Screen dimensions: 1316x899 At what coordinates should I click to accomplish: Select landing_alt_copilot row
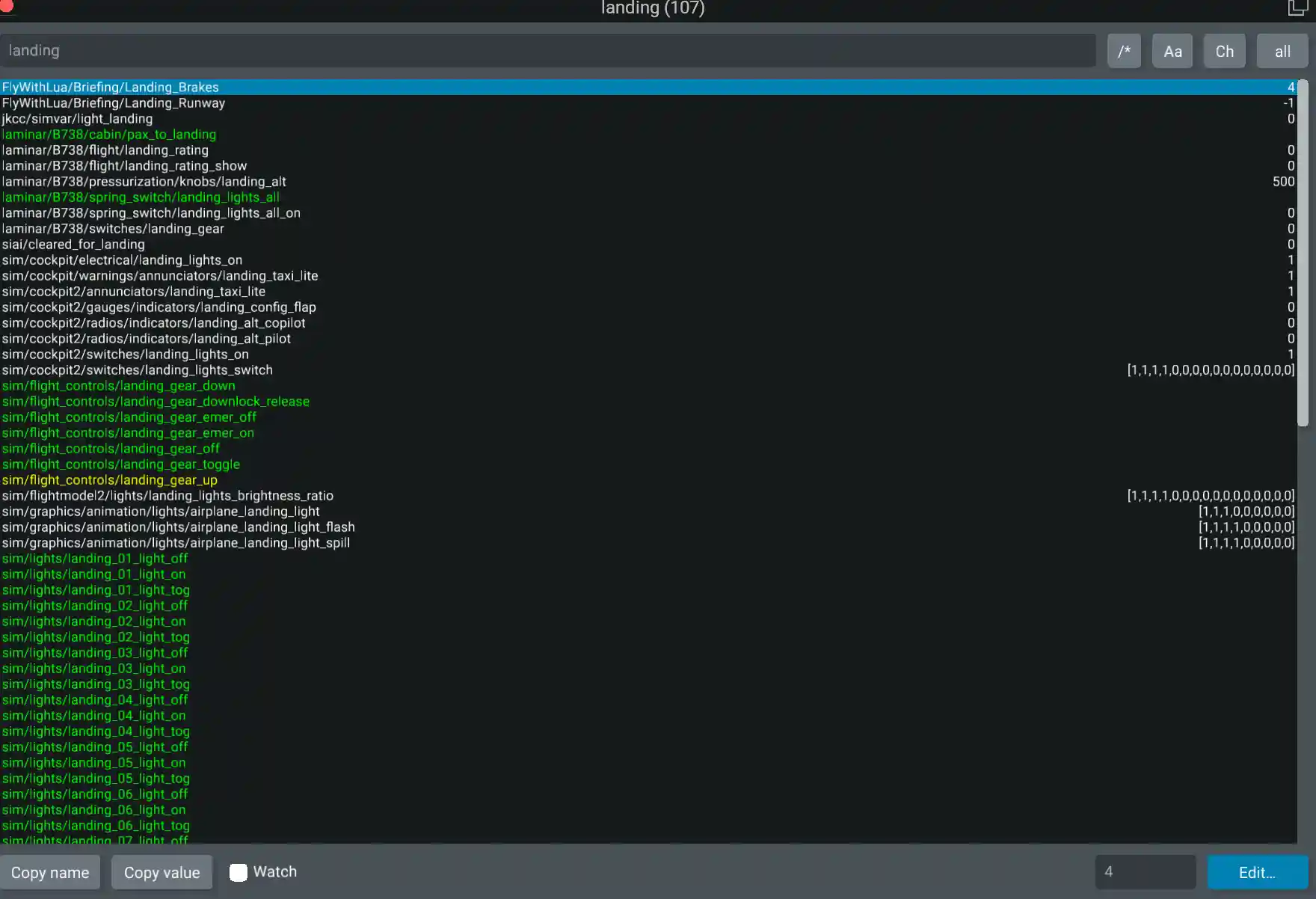click(648, 322)
